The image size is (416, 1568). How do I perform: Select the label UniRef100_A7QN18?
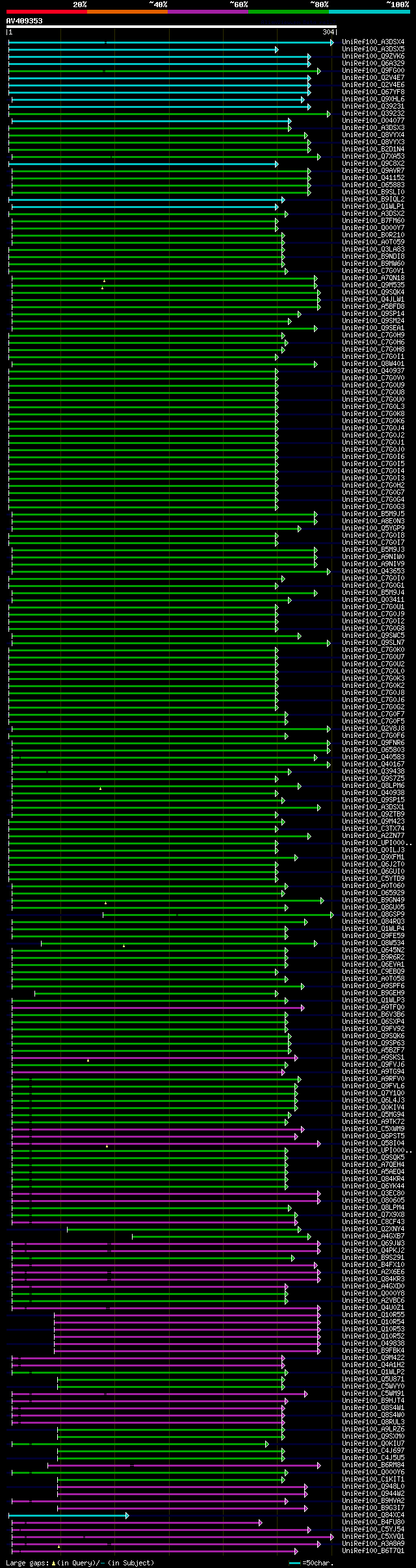373,278
